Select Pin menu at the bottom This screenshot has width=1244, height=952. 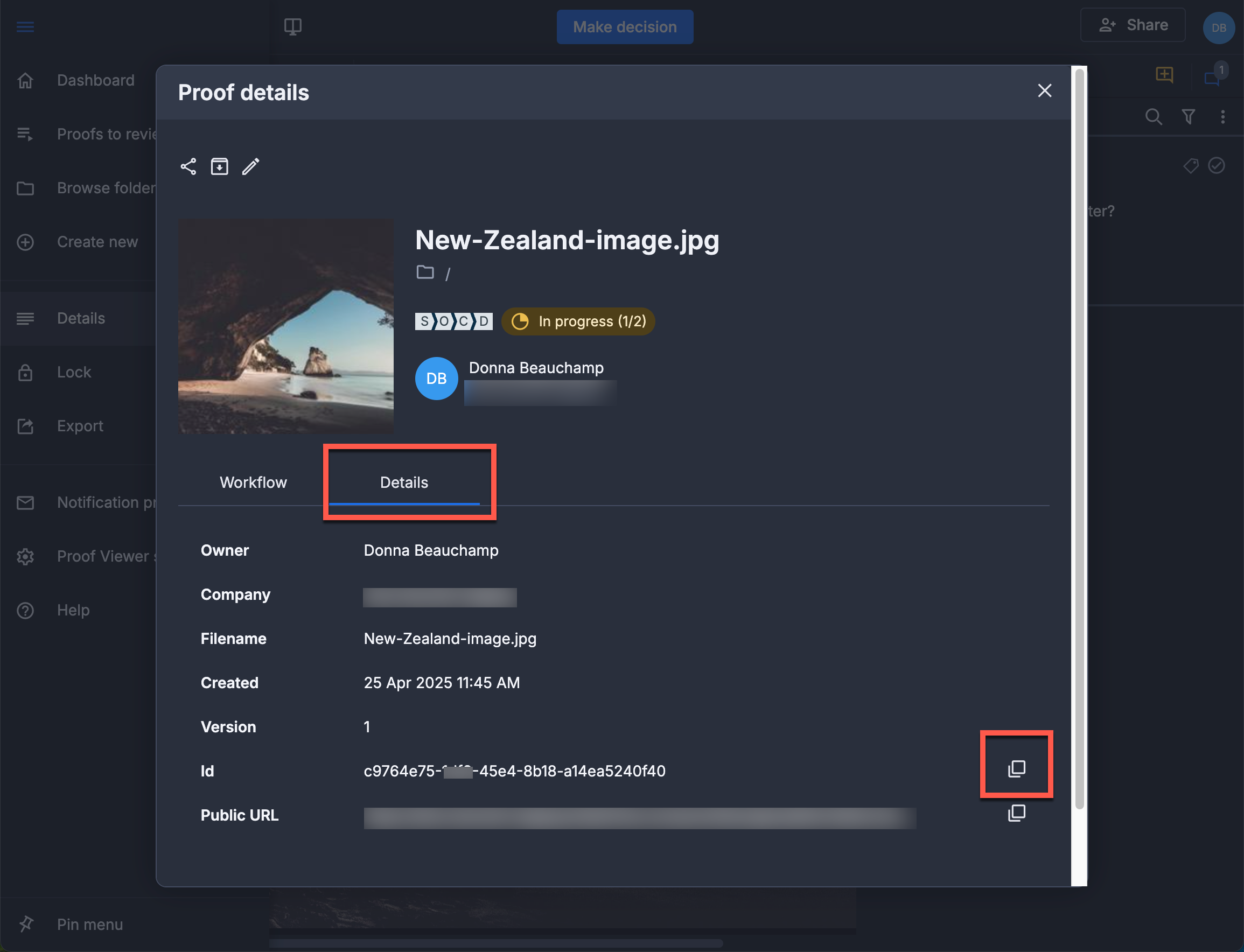pyautogui.click(x=89, y=924)
